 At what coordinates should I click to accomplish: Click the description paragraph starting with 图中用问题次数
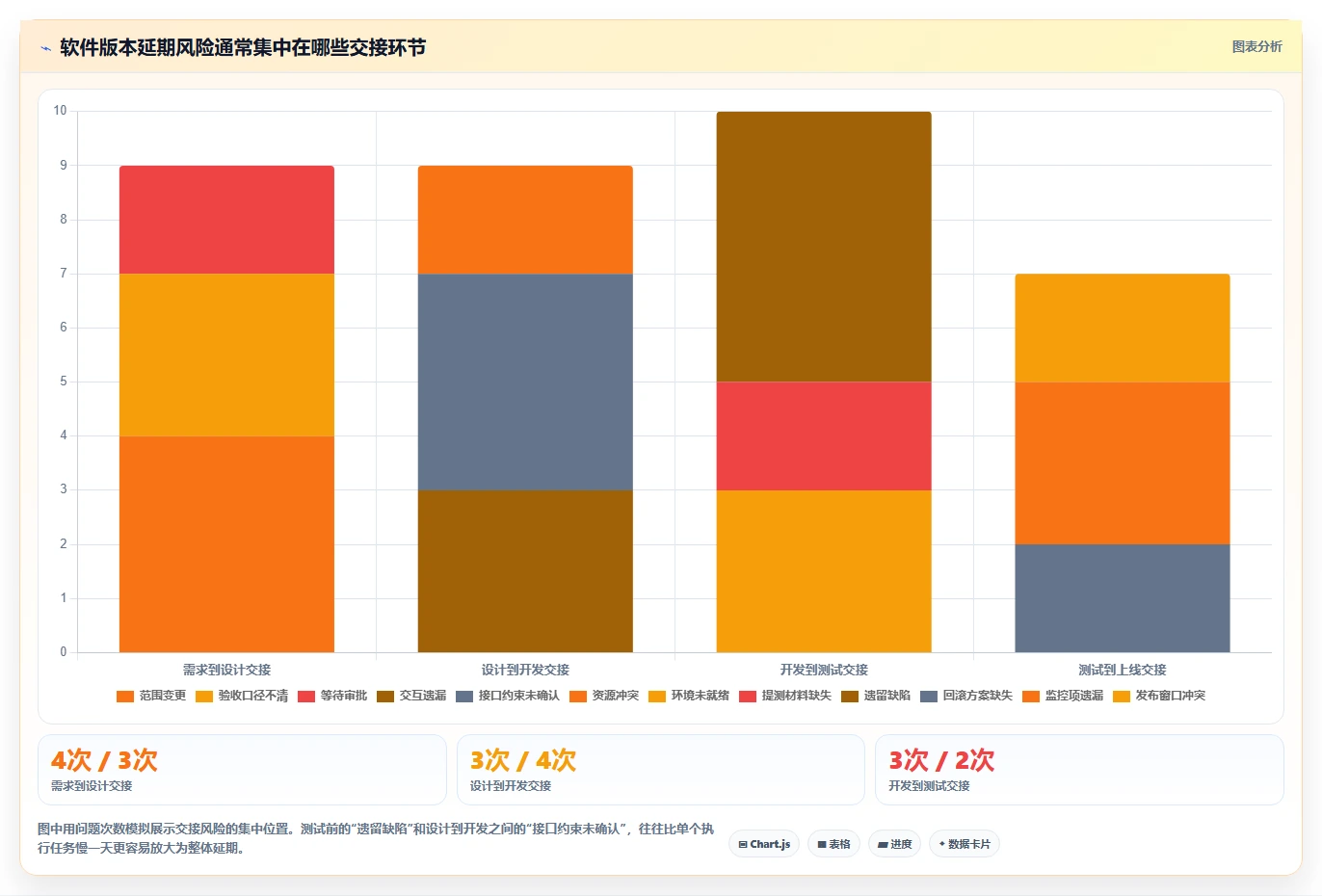[376, 838]
